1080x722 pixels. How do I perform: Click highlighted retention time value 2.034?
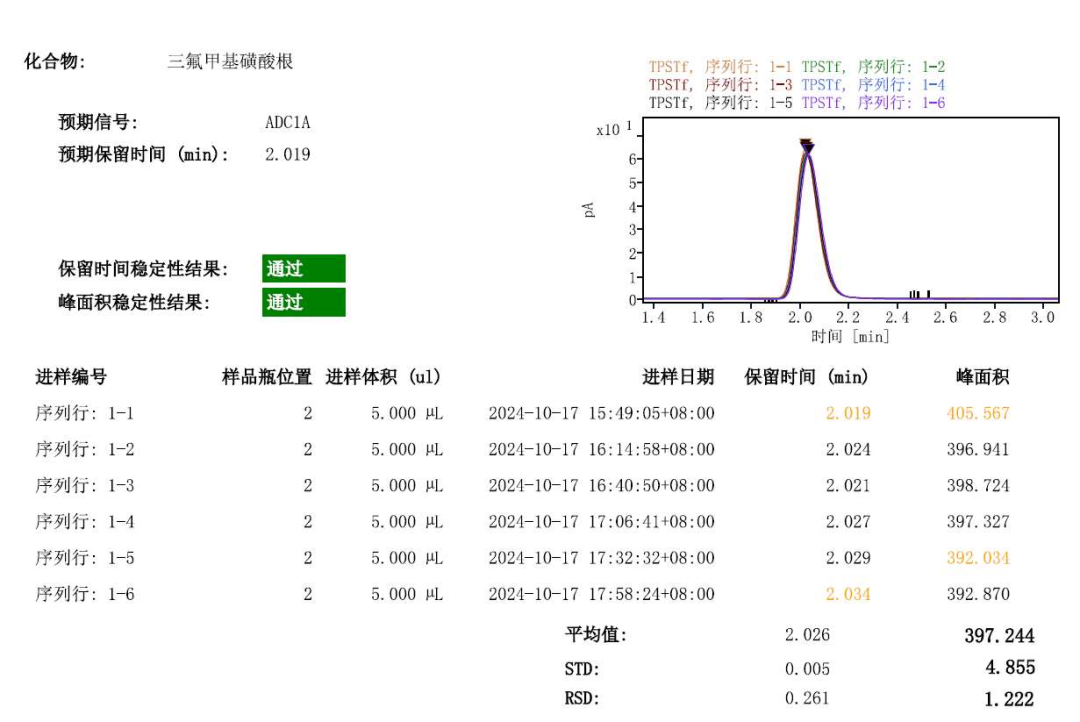tap(847, 594)
